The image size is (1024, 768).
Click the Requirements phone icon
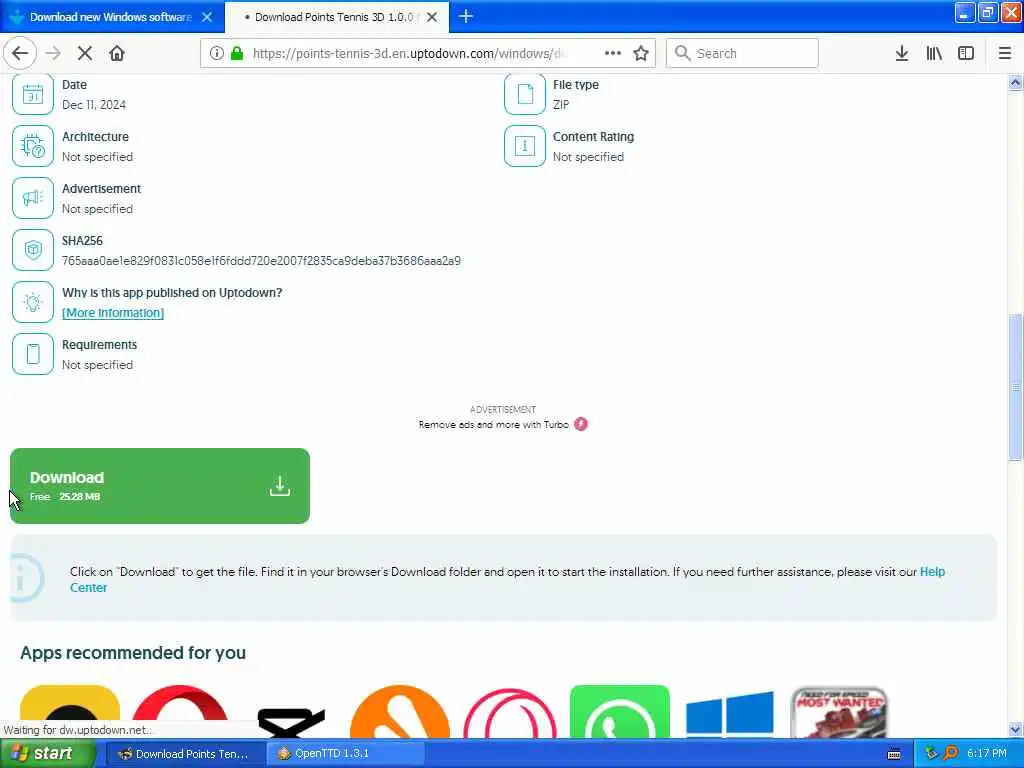coord(33,353)
